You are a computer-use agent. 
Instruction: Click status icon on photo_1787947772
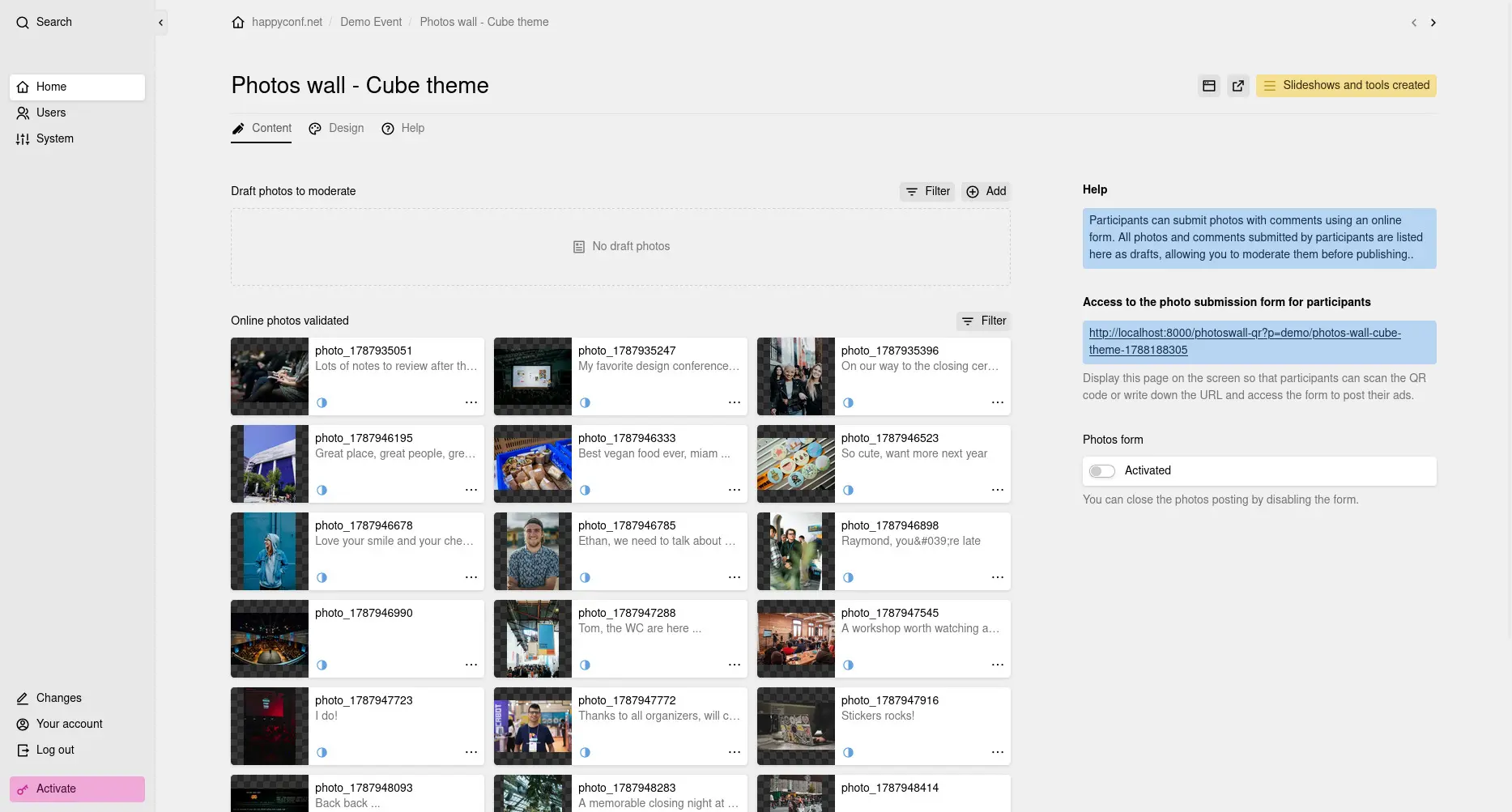point(585,753)
